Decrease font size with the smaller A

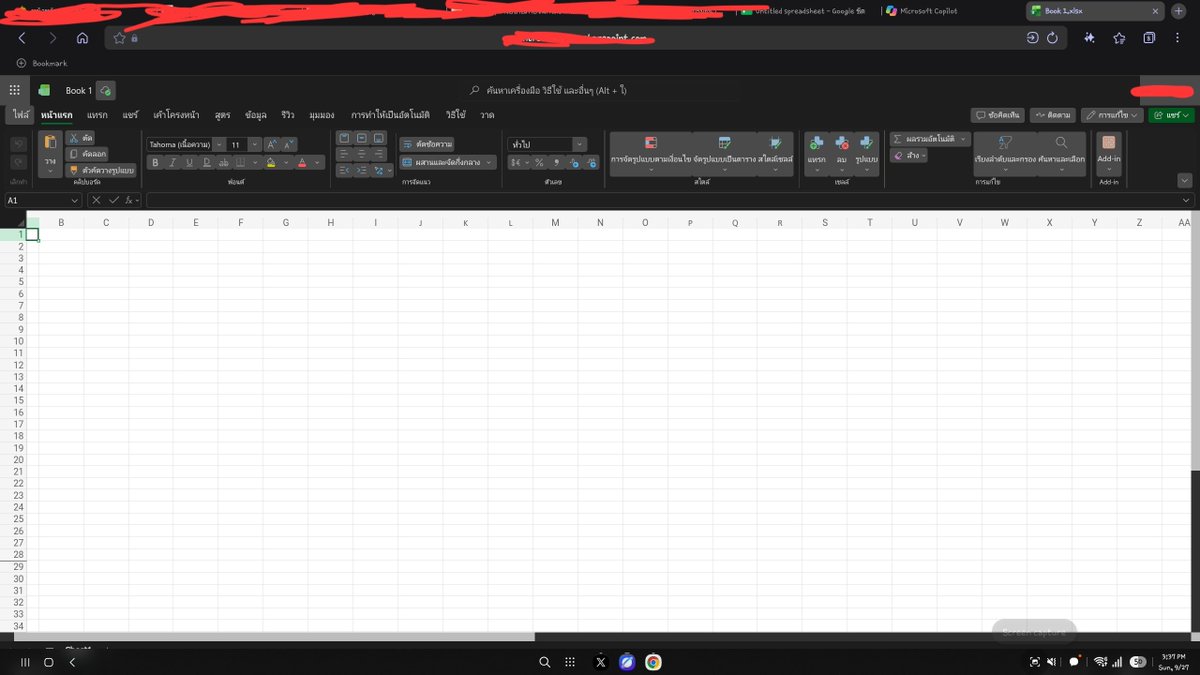tap(287, 144)
